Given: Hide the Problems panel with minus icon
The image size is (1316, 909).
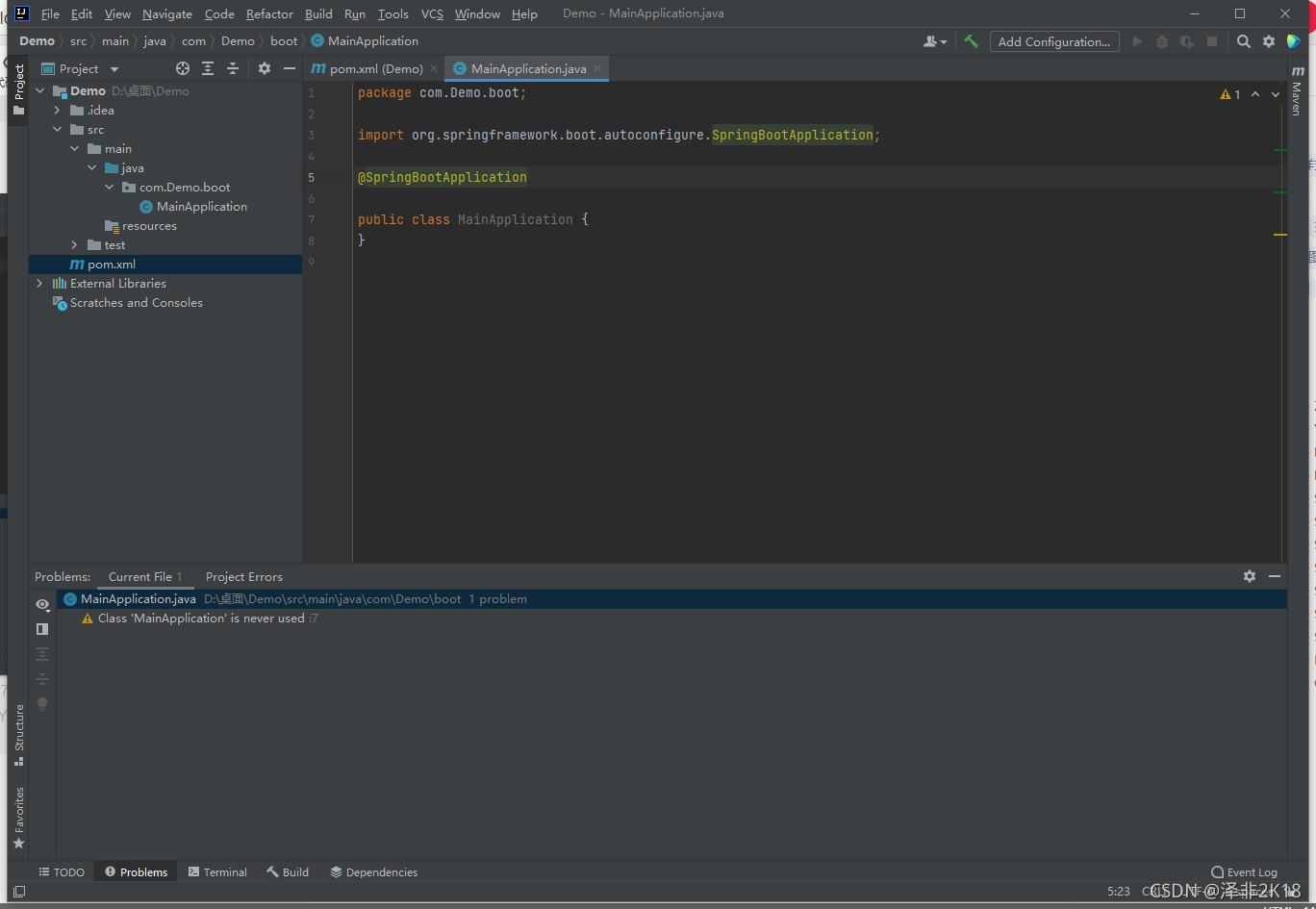Looking at the screenshot, I should tap(1275, 576).
